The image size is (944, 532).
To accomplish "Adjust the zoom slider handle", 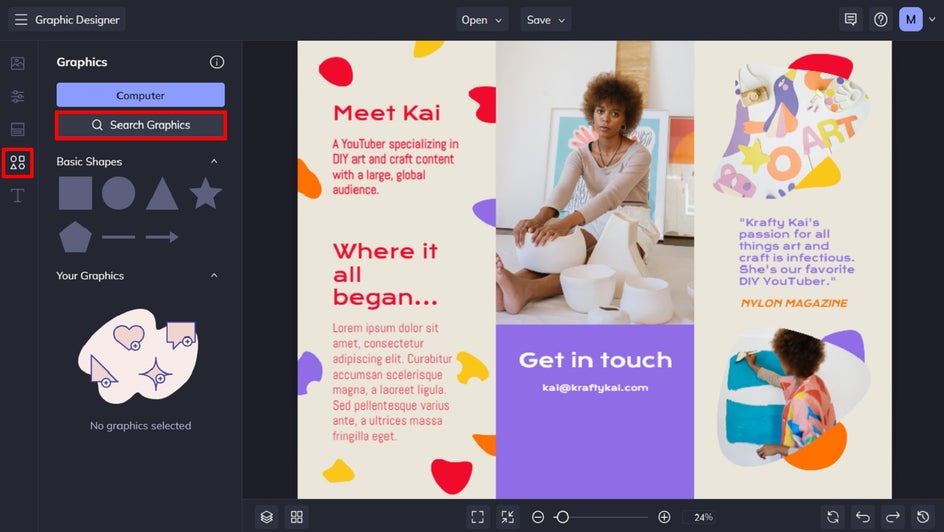I will point(562,517).
